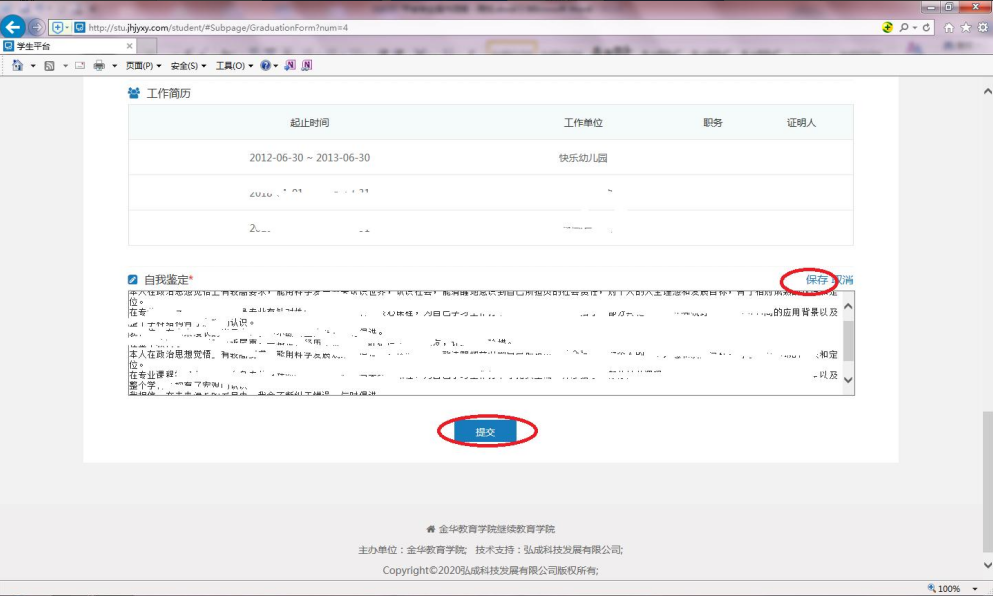993x596 pixels.
Task: Click down arrow of self-evaluation scrollbar
Action: [848, 380]
